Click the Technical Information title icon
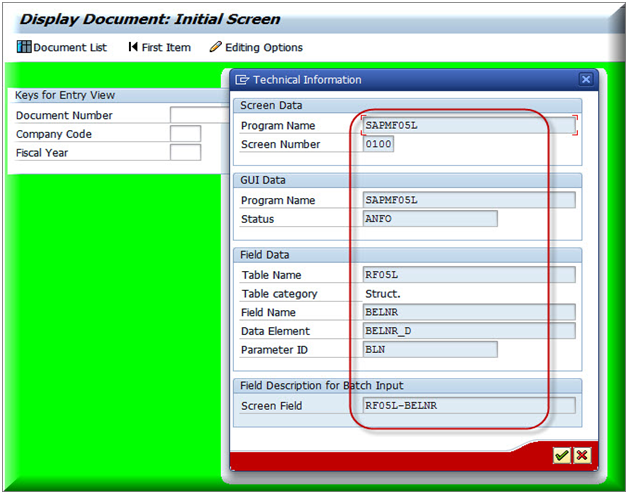 coord(242,80)
